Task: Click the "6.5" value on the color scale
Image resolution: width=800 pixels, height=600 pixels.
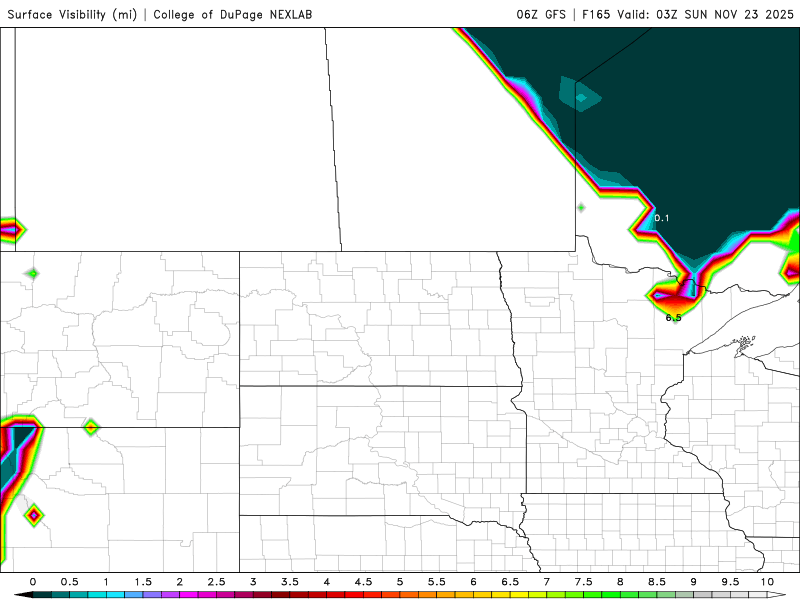Action: click(510, 582)
